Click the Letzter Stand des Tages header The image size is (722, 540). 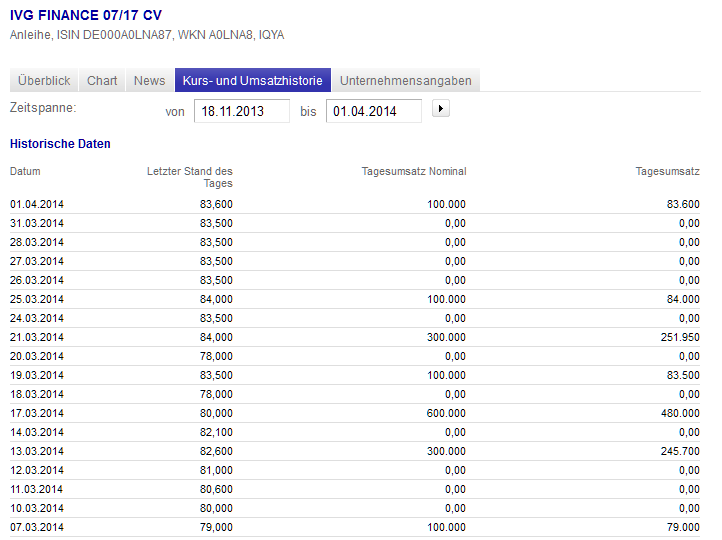(x=190, y=177)
